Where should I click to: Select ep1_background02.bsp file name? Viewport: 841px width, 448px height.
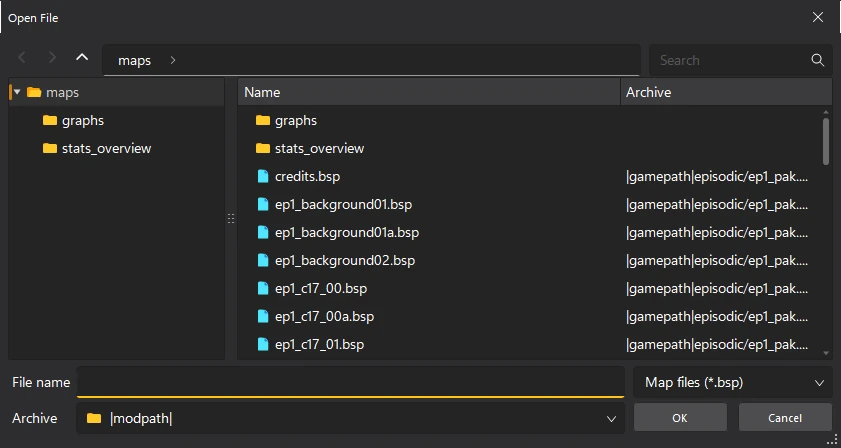coord(345,260)
